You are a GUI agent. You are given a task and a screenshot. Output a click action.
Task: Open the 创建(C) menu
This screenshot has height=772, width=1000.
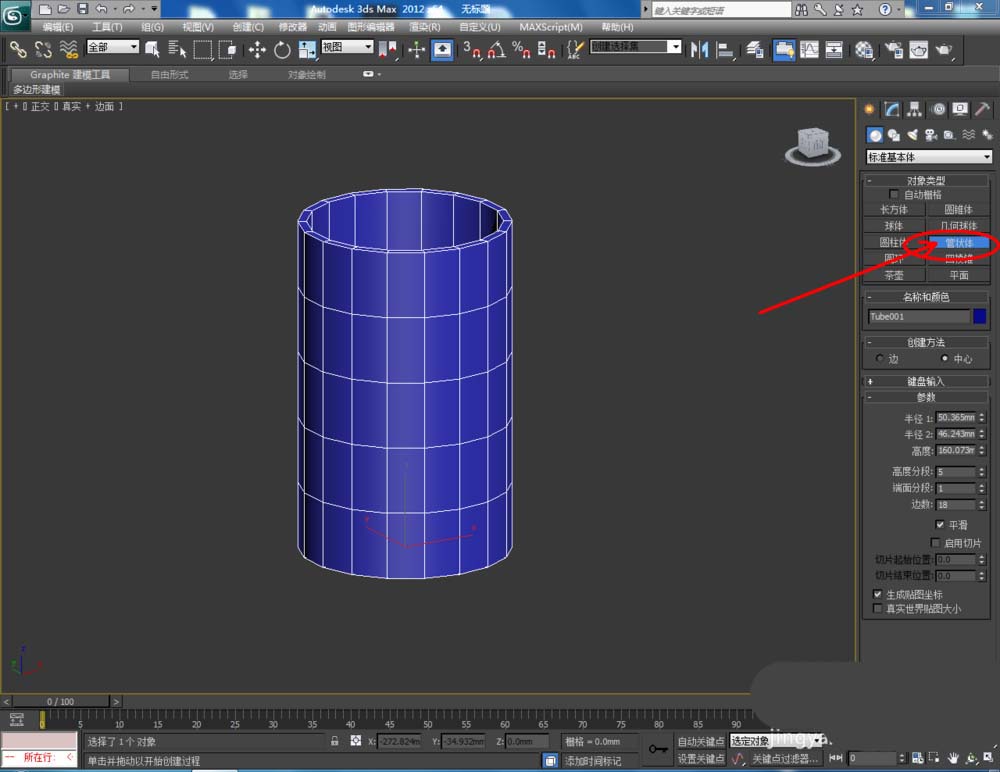(248, 27)
